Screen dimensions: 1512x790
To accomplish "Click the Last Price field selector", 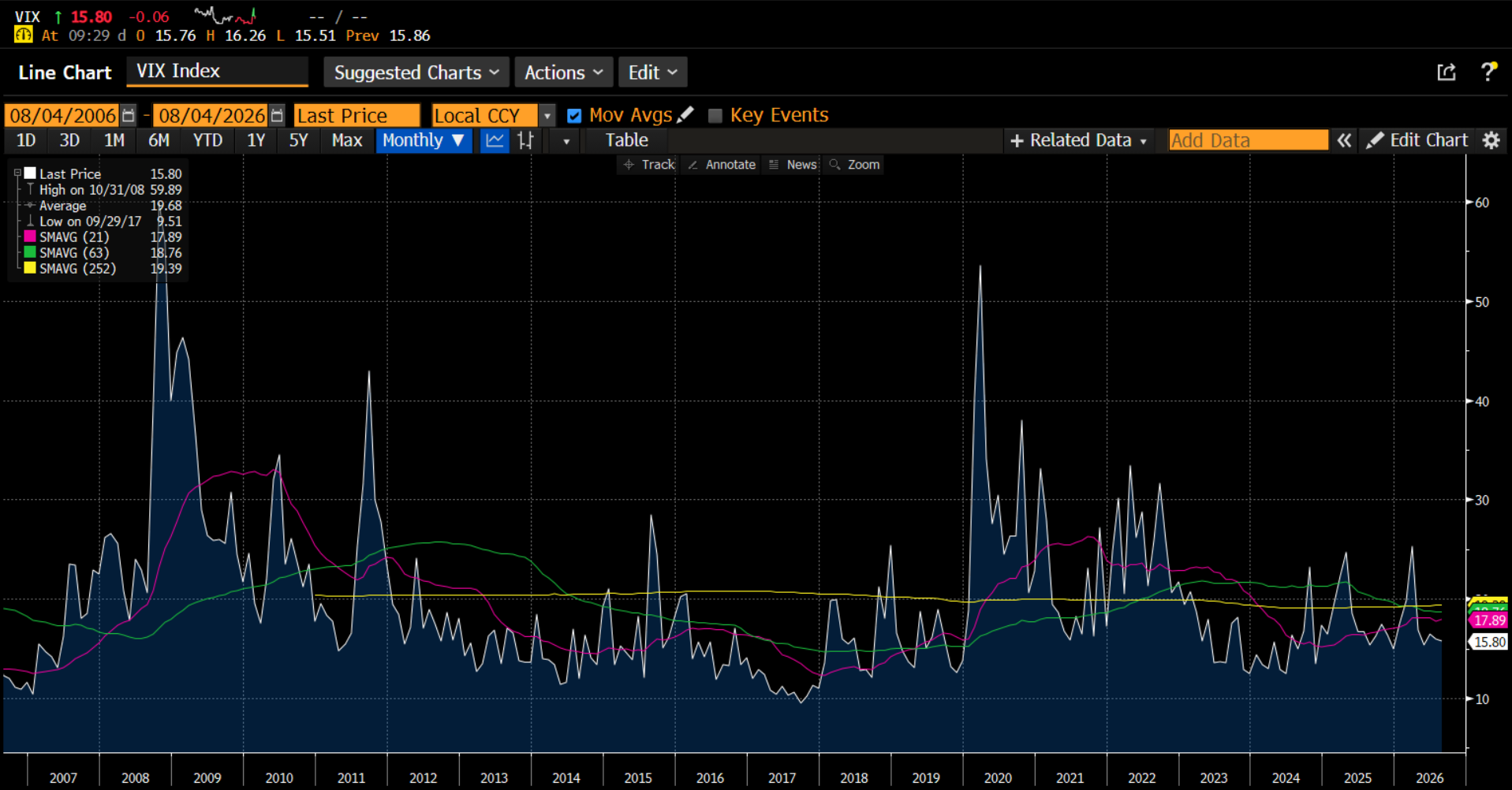I will tap(357, 116).
